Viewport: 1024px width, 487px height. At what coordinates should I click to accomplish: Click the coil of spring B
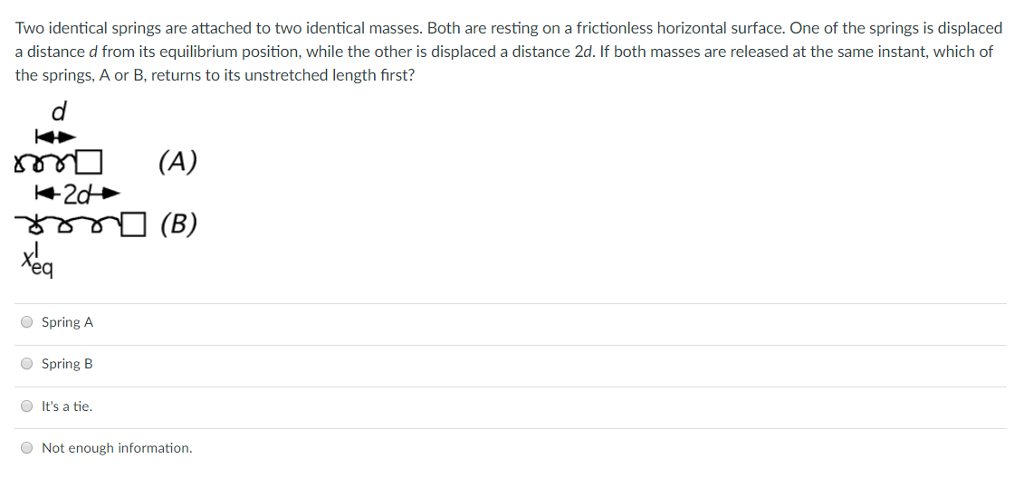68,226
